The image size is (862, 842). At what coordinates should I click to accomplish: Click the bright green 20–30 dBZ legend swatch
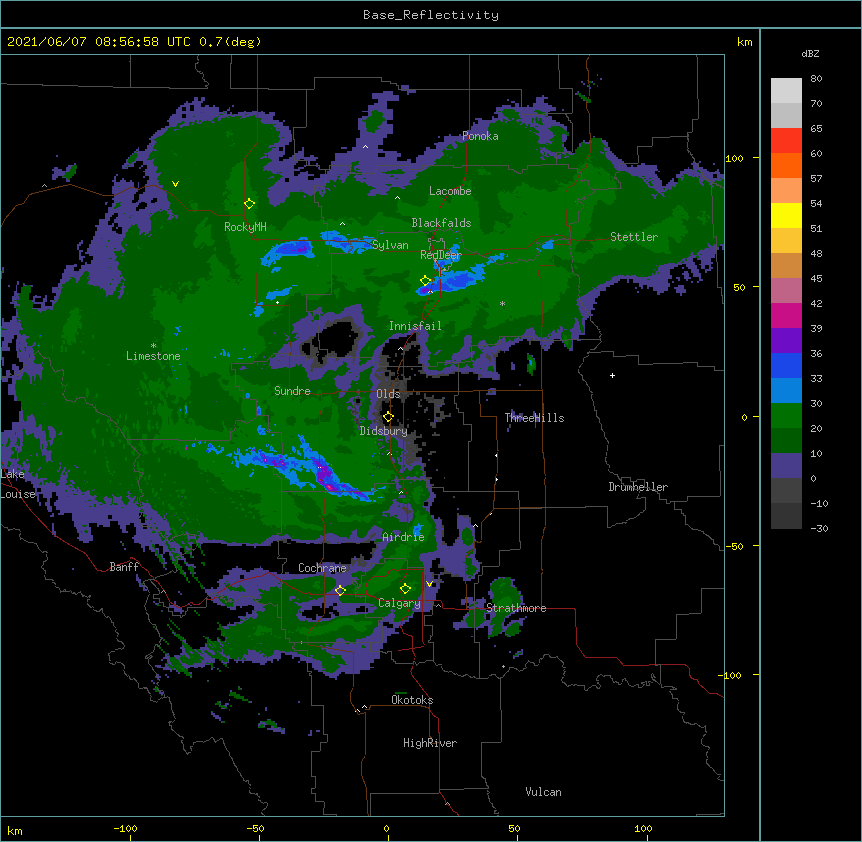pyautogui.click(x=786, y=416)
